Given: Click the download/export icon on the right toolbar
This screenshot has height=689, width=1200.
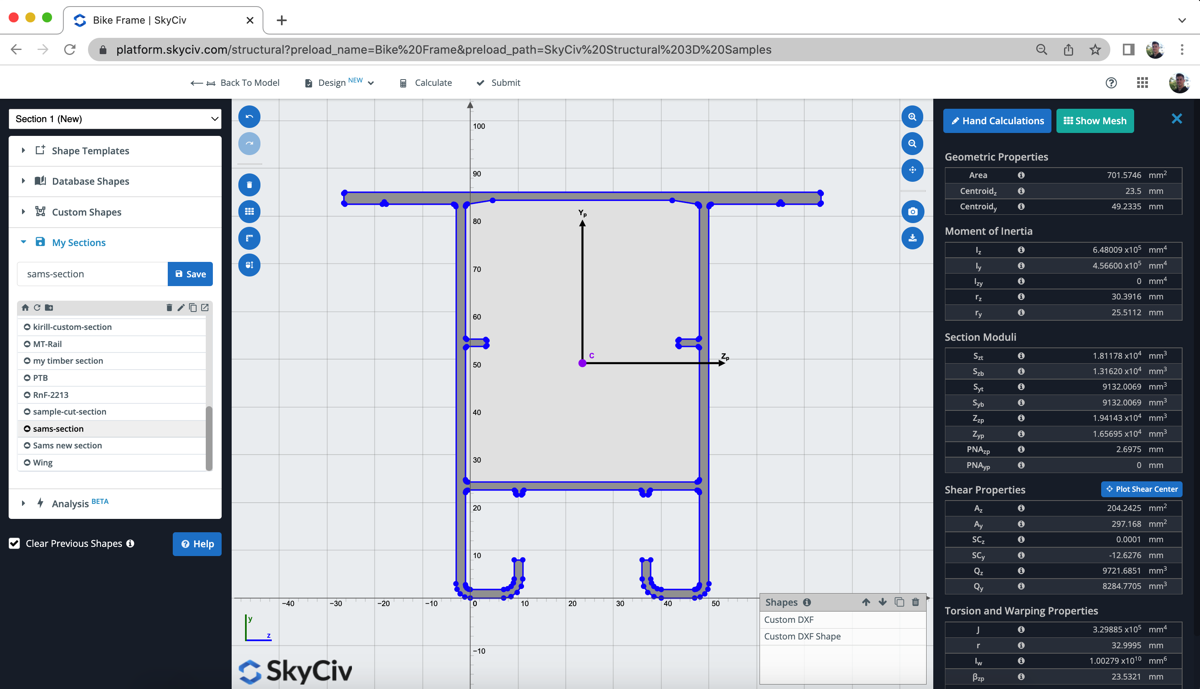Looking at the screenshot, I should pos(912,238).
